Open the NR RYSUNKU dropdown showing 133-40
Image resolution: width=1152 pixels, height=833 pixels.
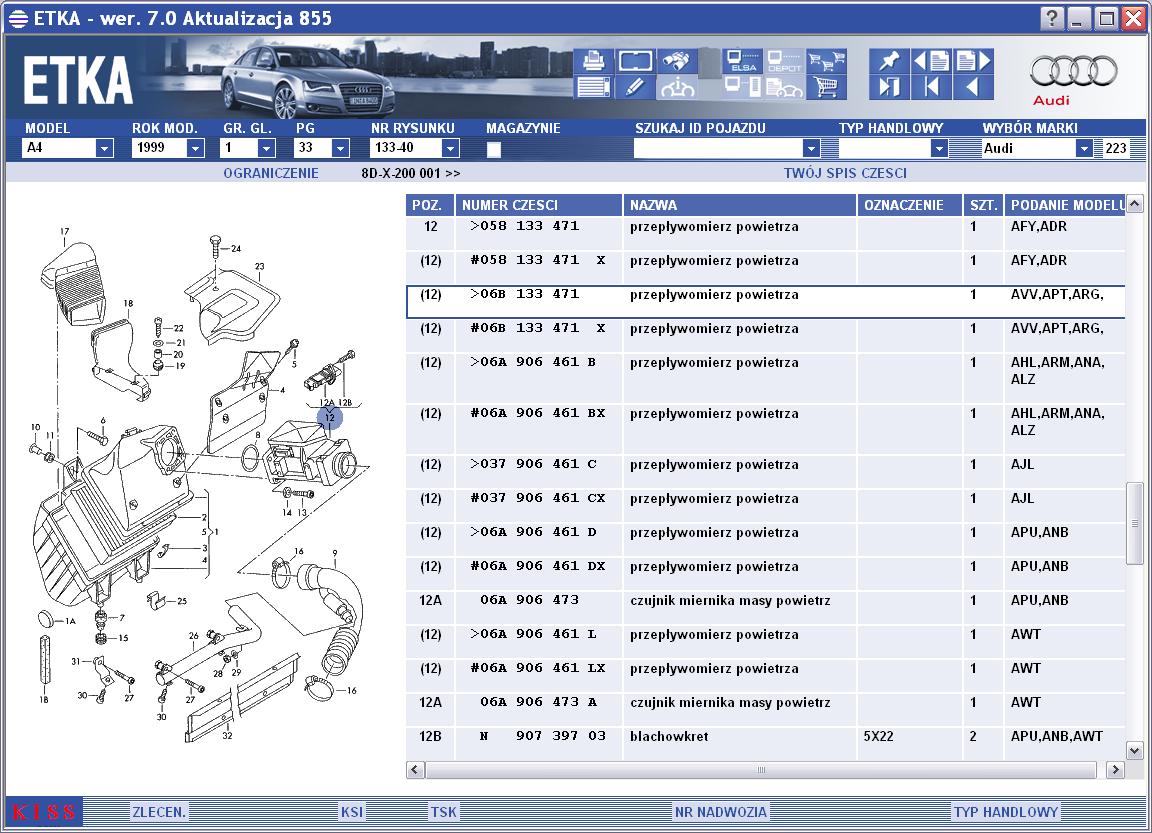tap(450, 148)
